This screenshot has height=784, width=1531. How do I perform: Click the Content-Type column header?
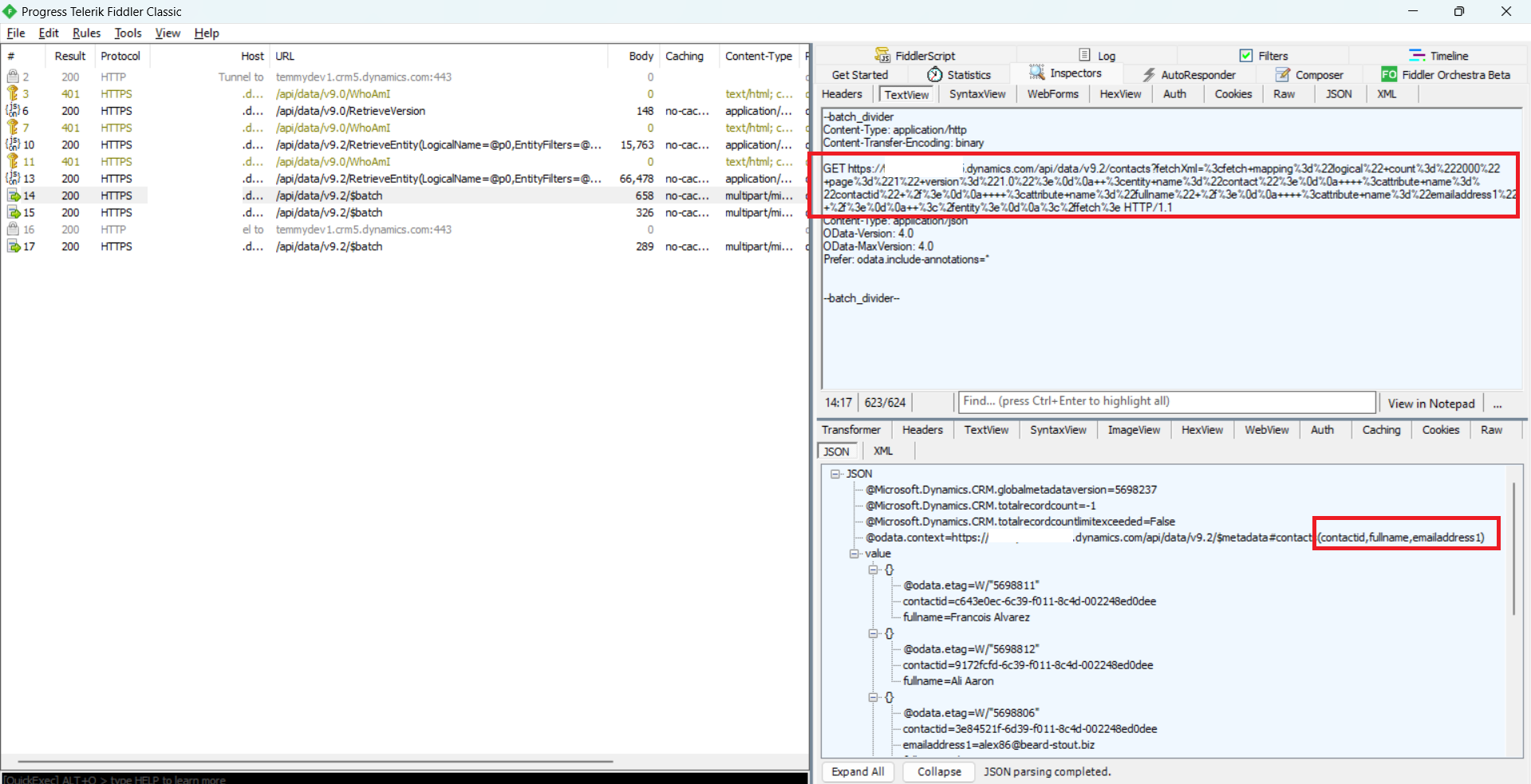(x=758, y=56)
